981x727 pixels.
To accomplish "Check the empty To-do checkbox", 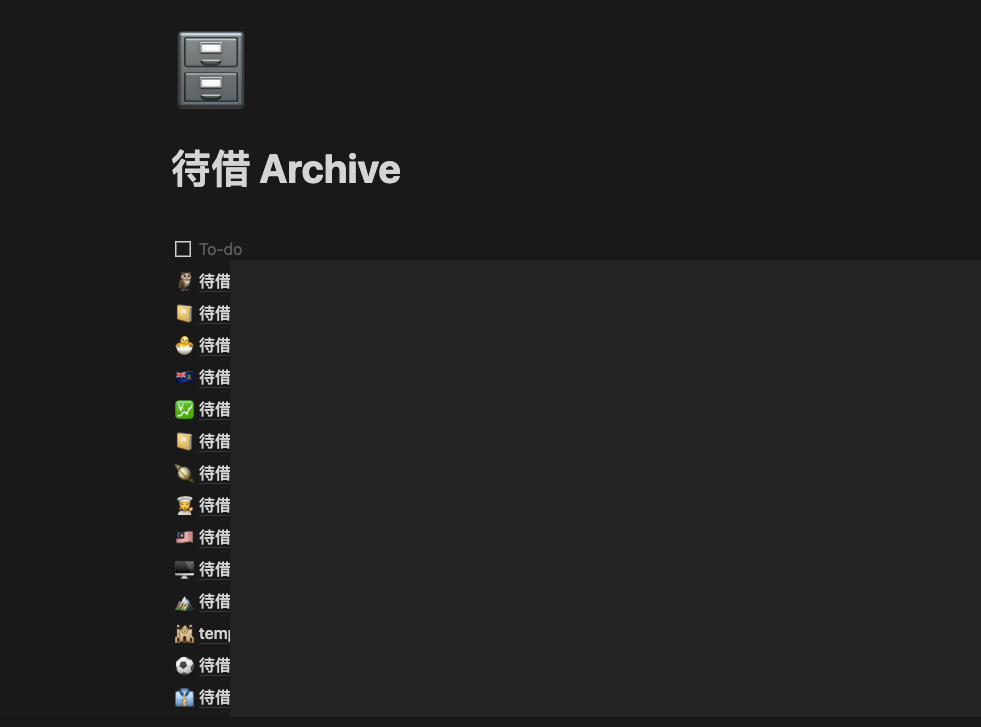I will [x=183, y=249].
